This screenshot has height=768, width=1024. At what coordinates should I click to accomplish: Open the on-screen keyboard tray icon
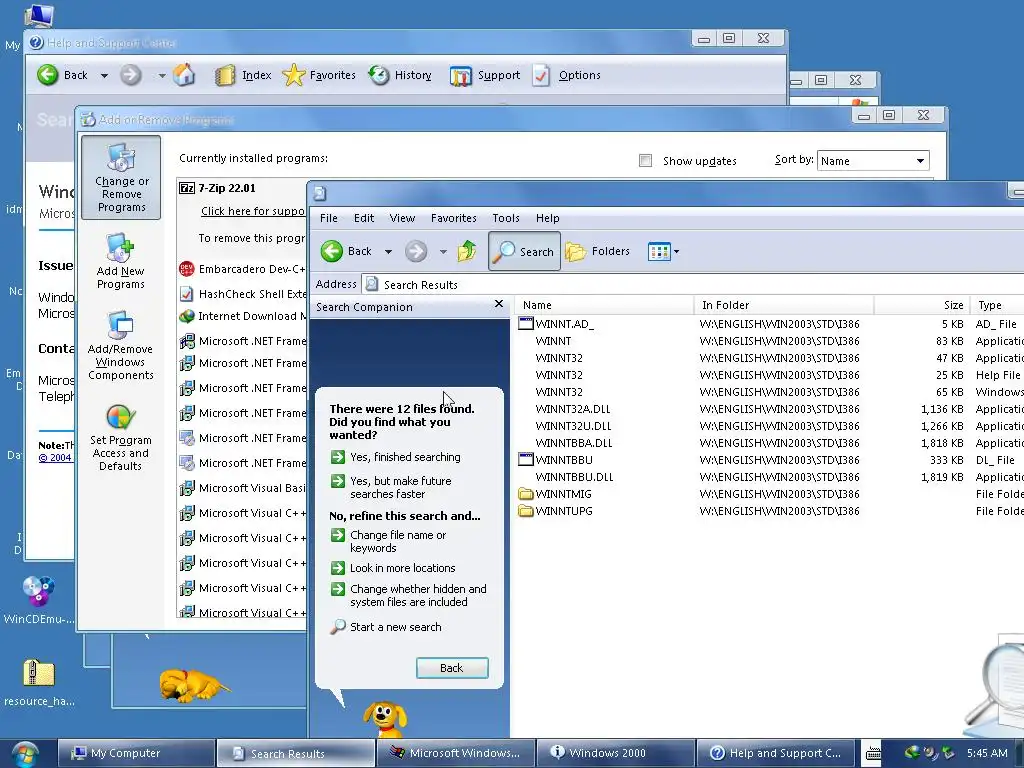point(873,754)
